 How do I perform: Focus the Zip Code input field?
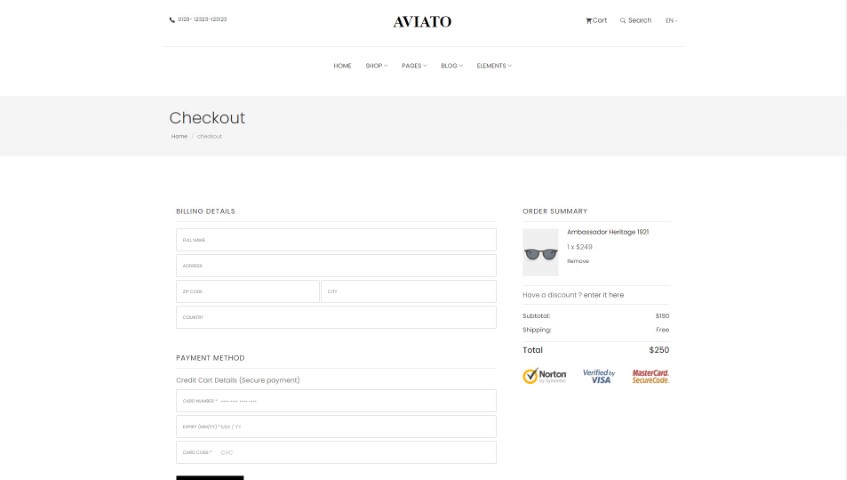[248, 292]
